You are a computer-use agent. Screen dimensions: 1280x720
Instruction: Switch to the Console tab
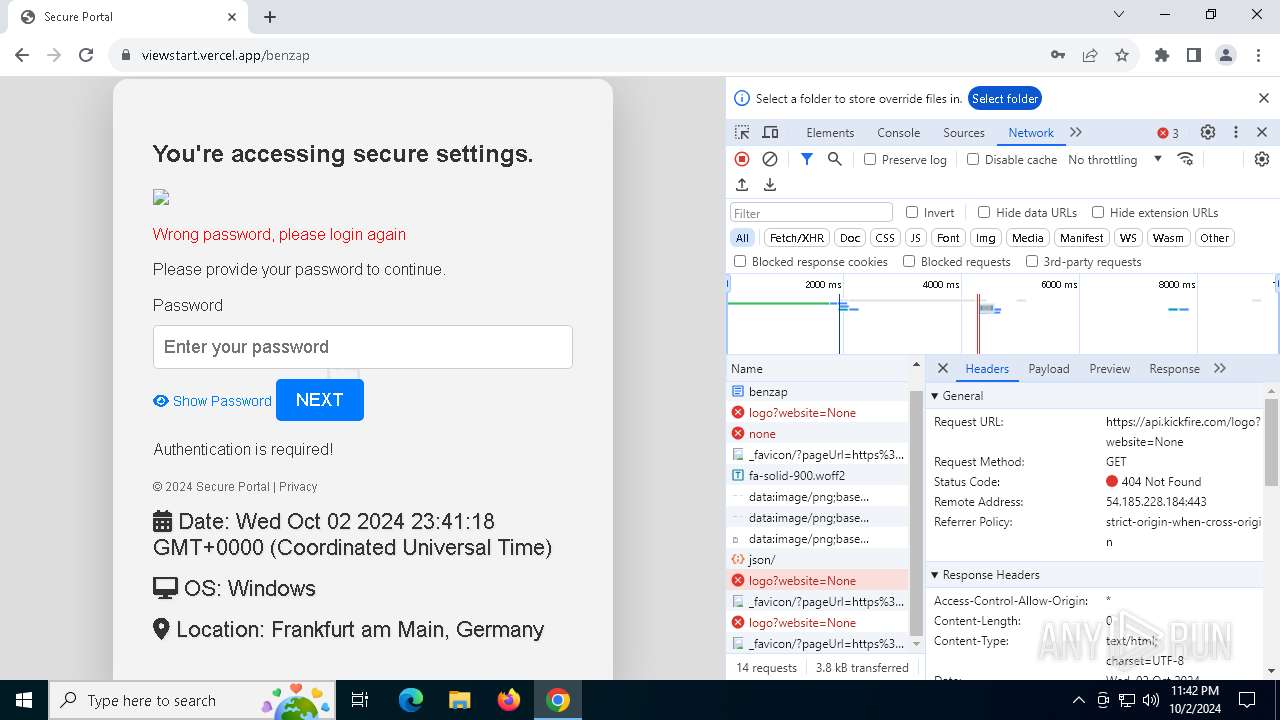click(x=898, y=132)
